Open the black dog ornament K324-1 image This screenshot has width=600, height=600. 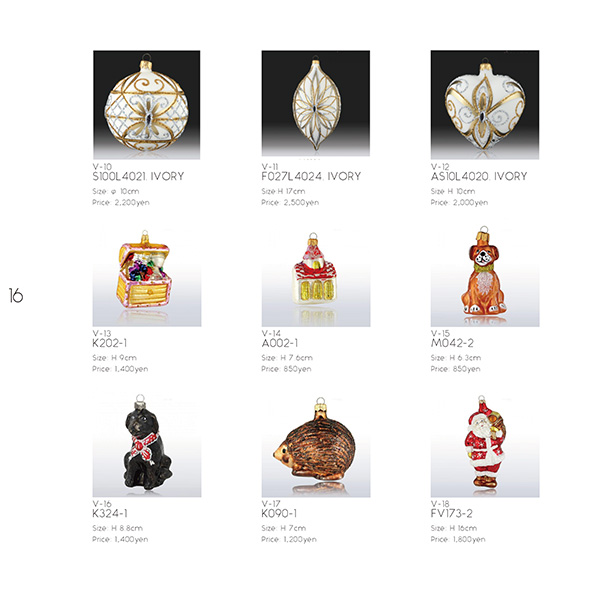pyautogui.click(x=147, y=445)
